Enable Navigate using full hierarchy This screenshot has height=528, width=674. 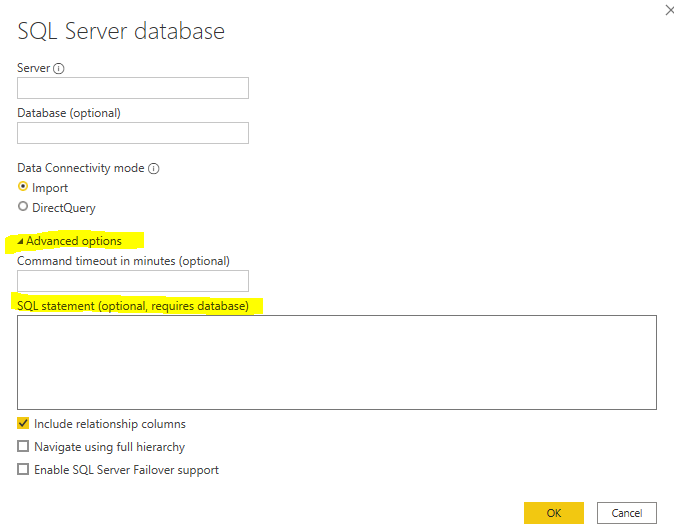tap(23, 446)
